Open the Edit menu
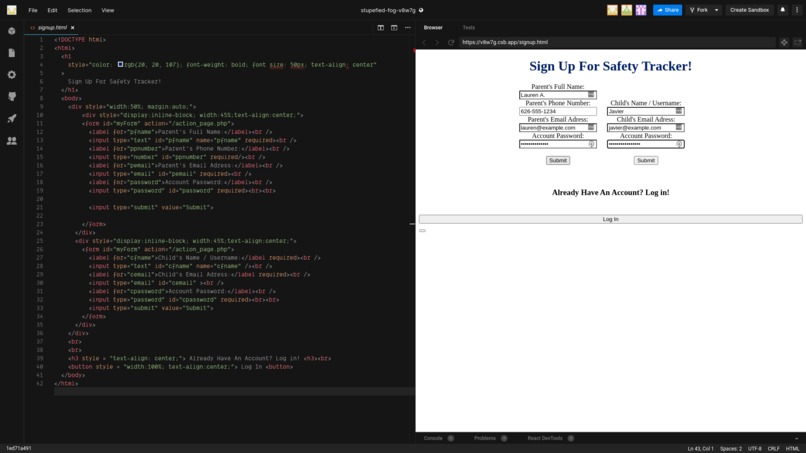Image resolution: width=806 pixels, height=453 pixels. pos(52,10)
